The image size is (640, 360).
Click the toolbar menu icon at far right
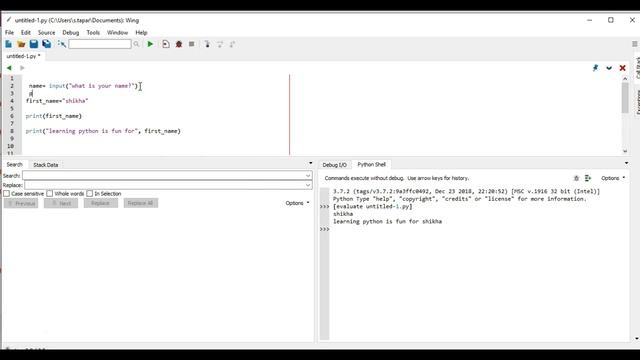pos(635,44)
